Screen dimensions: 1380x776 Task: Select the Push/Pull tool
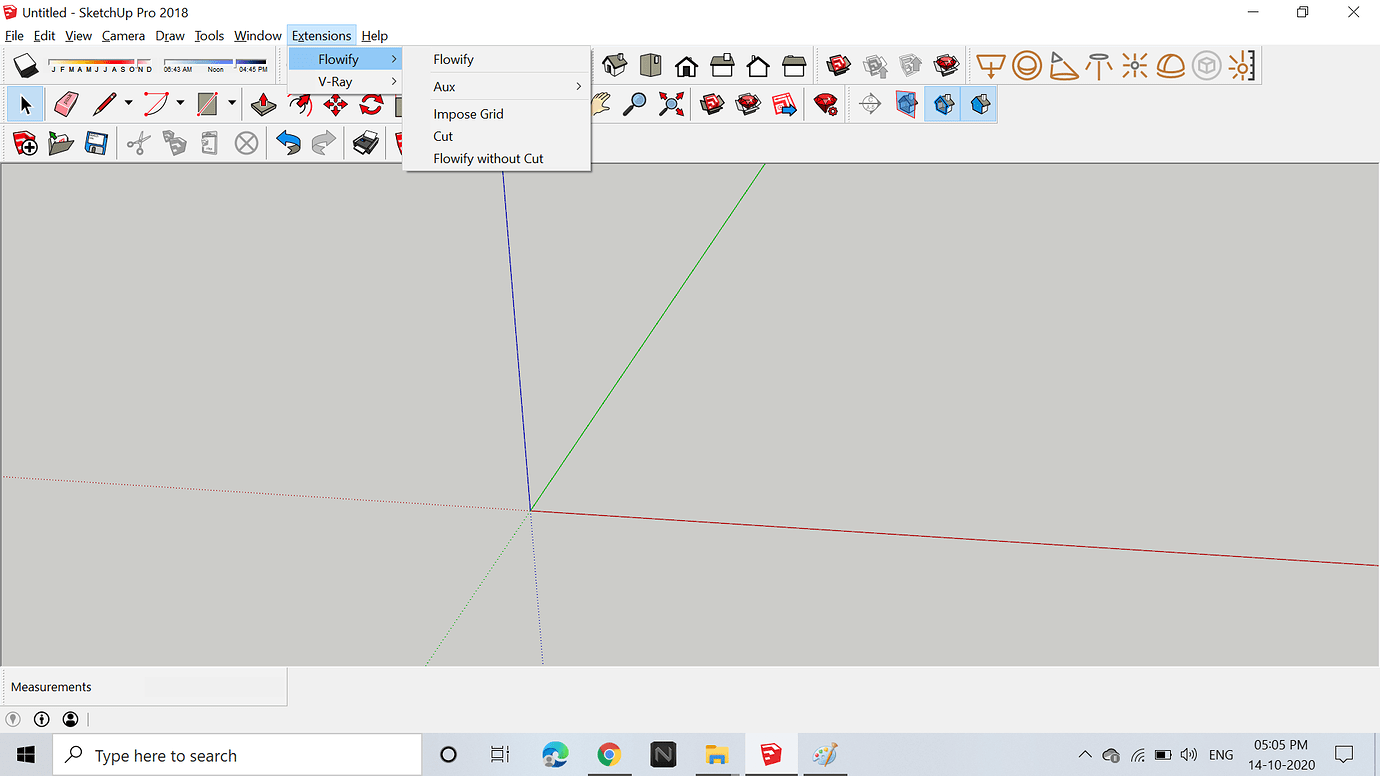263,103
